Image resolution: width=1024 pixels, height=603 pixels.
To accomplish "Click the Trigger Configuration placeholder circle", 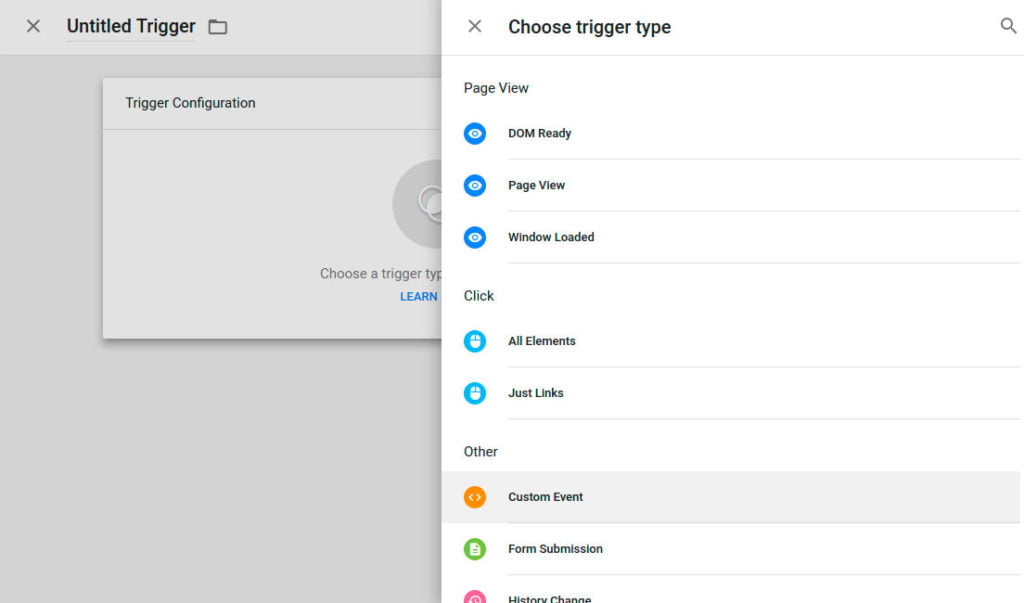I will [418, 204].
